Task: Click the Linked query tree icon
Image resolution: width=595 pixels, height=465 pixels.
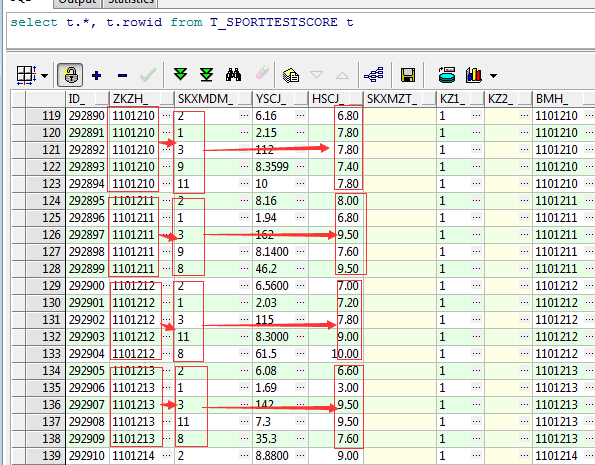Action: 374,75
